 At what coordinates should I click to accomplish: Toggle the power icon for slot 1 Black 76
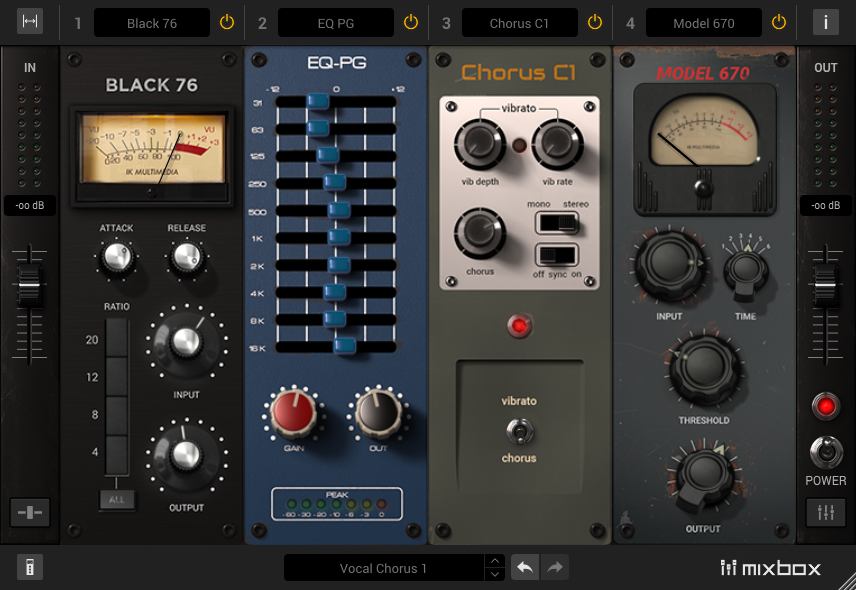227,22
